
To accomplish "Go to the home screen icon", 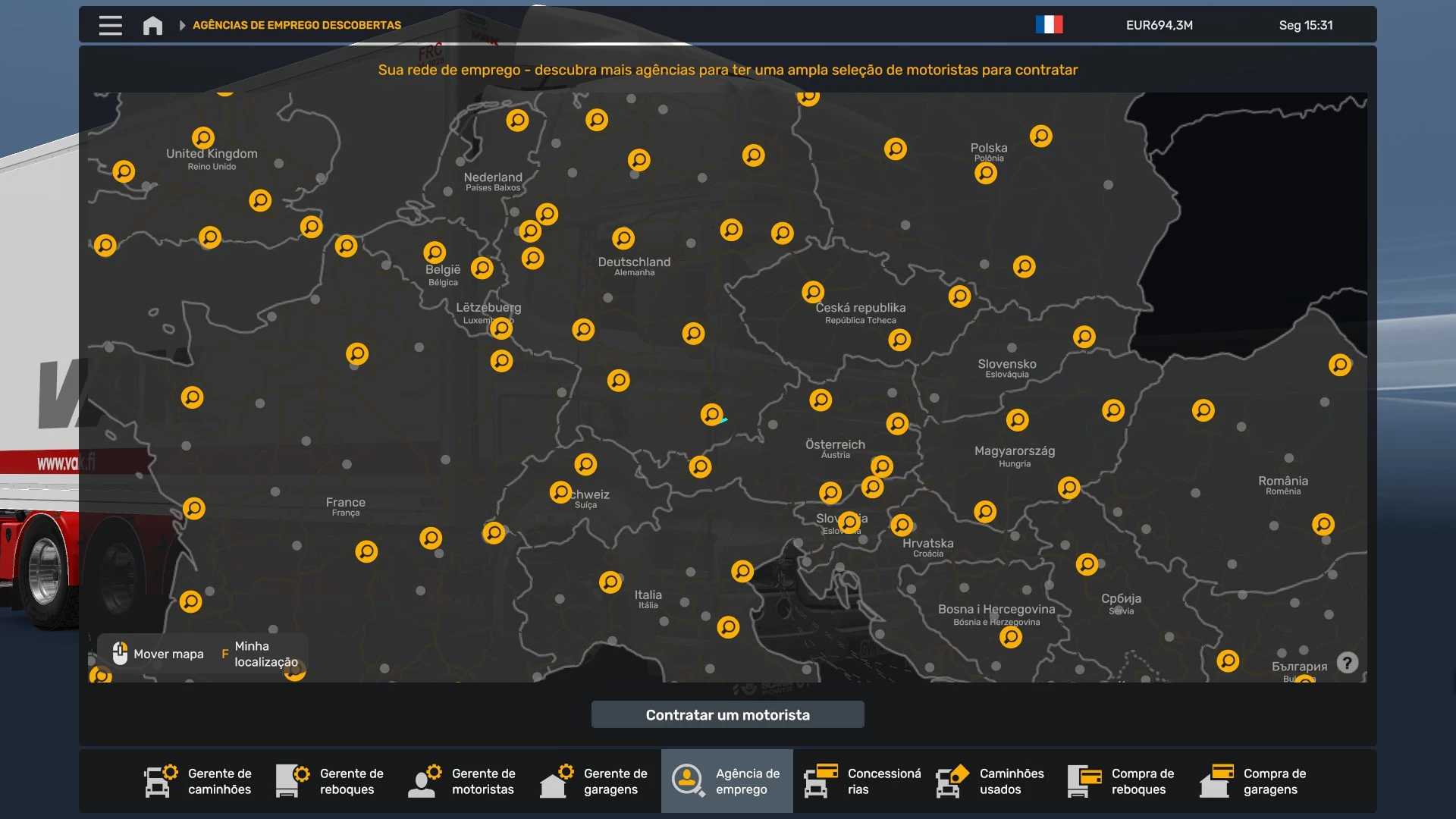I will (152, 25).
